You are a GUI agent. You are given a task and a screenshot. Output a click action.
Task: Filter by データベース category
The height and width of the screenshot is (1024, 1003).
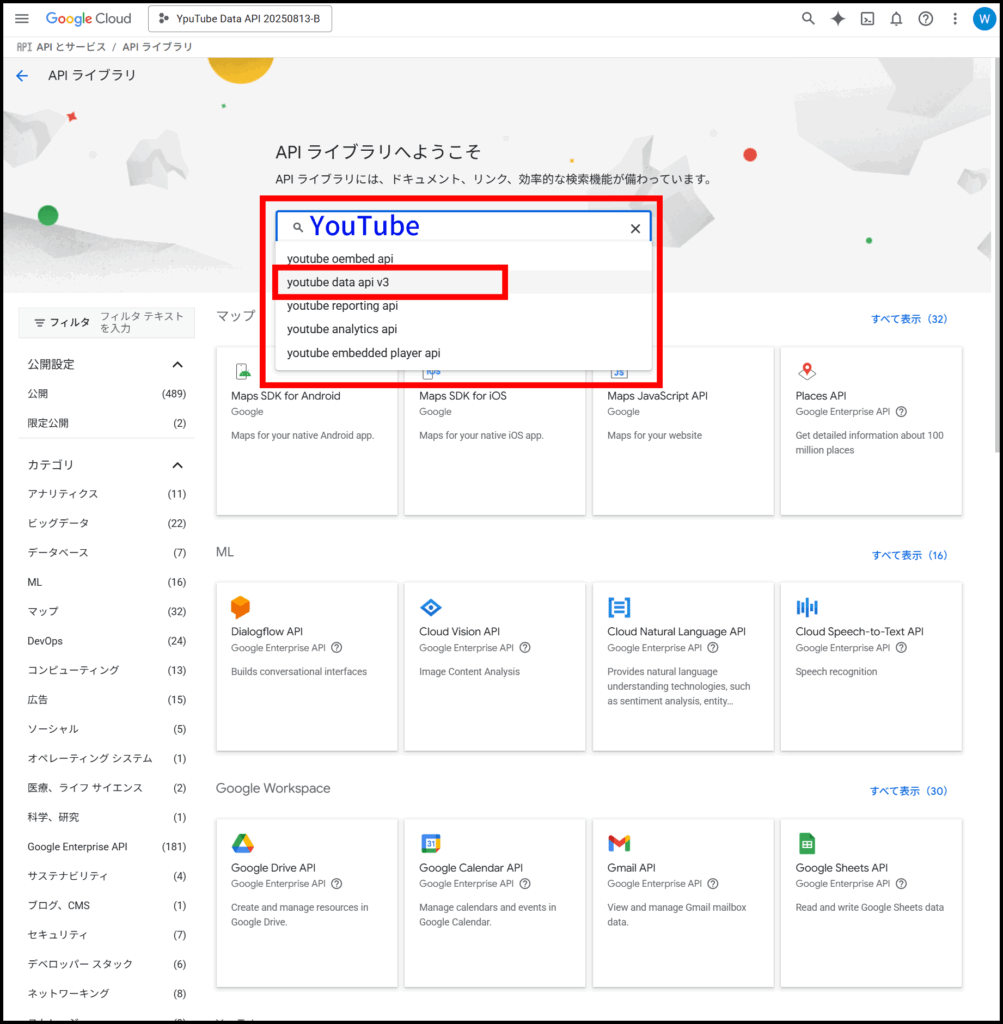(106, 552)
